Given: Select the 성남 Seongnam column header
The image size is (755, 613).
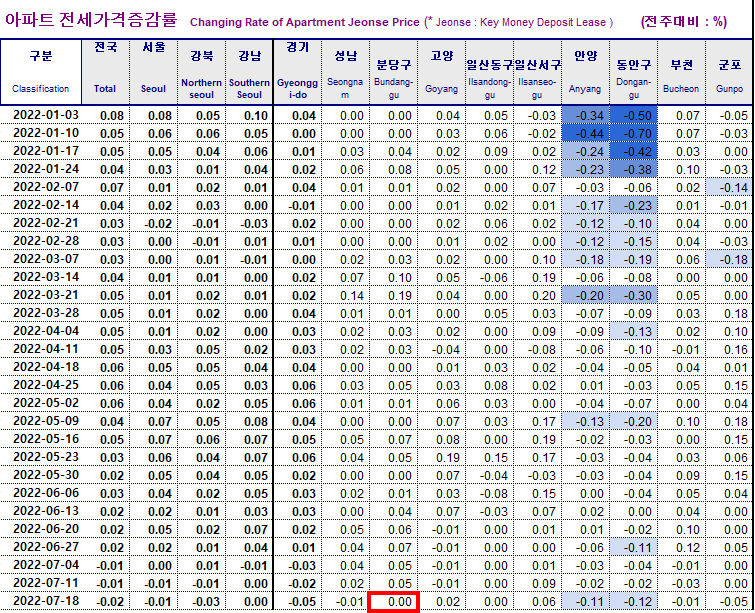Looking at the screenshot, I should tap(345, 72).
